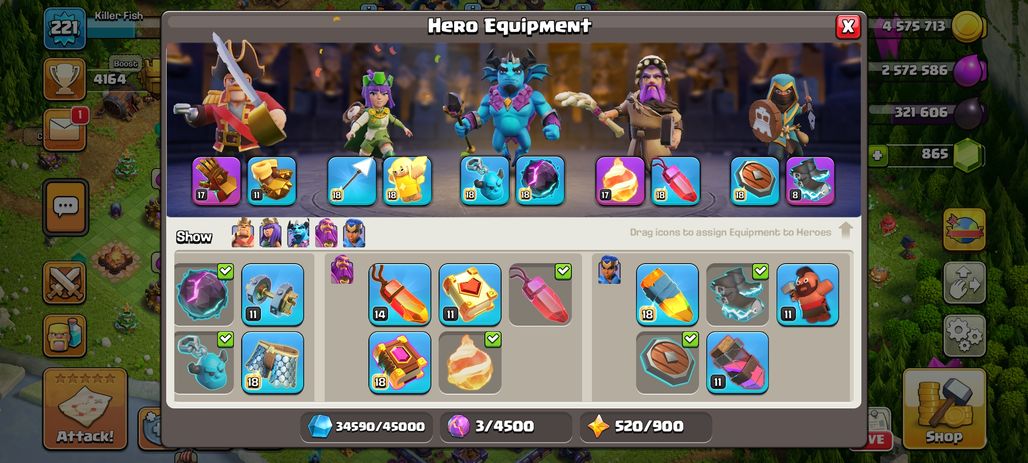This screenshot has height=463, width=1028.
Task: Filter equipment by Archer Queen
Action: [270, 233]
